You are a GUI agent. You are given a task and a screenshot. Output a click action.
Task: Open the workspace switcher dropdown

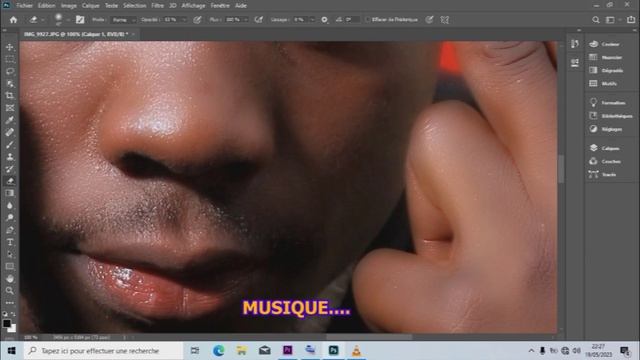612,20
